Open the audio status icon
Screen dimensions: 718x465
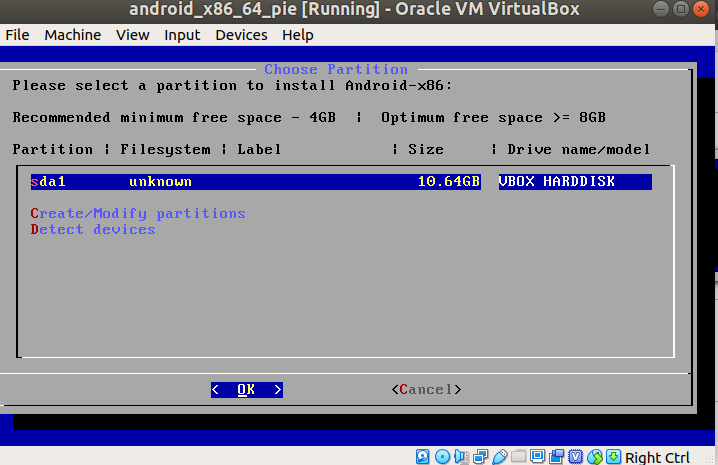pos(462,456)
